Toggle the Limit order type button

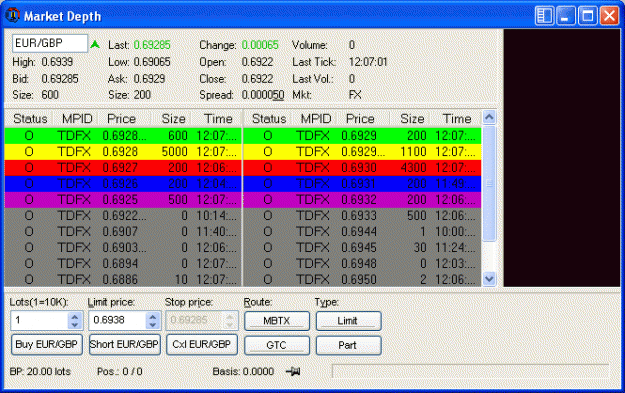tap(348, 321)
